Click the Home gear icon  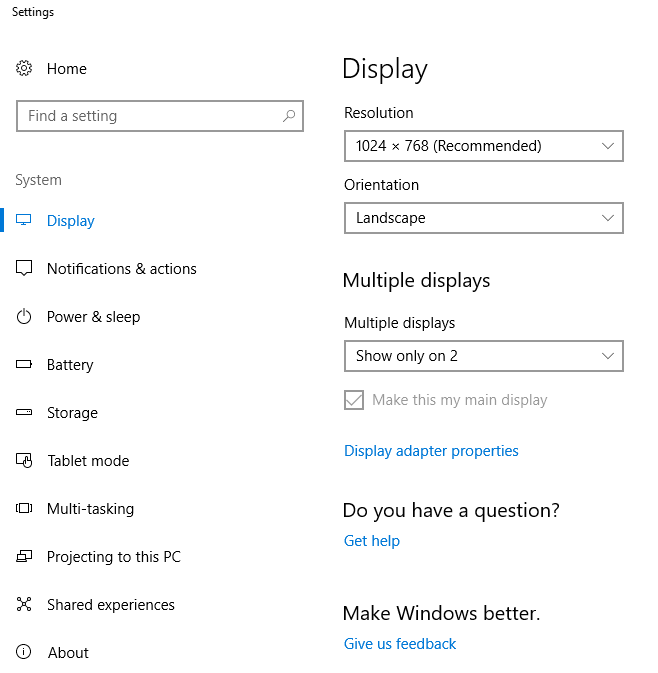coord(24,68)
